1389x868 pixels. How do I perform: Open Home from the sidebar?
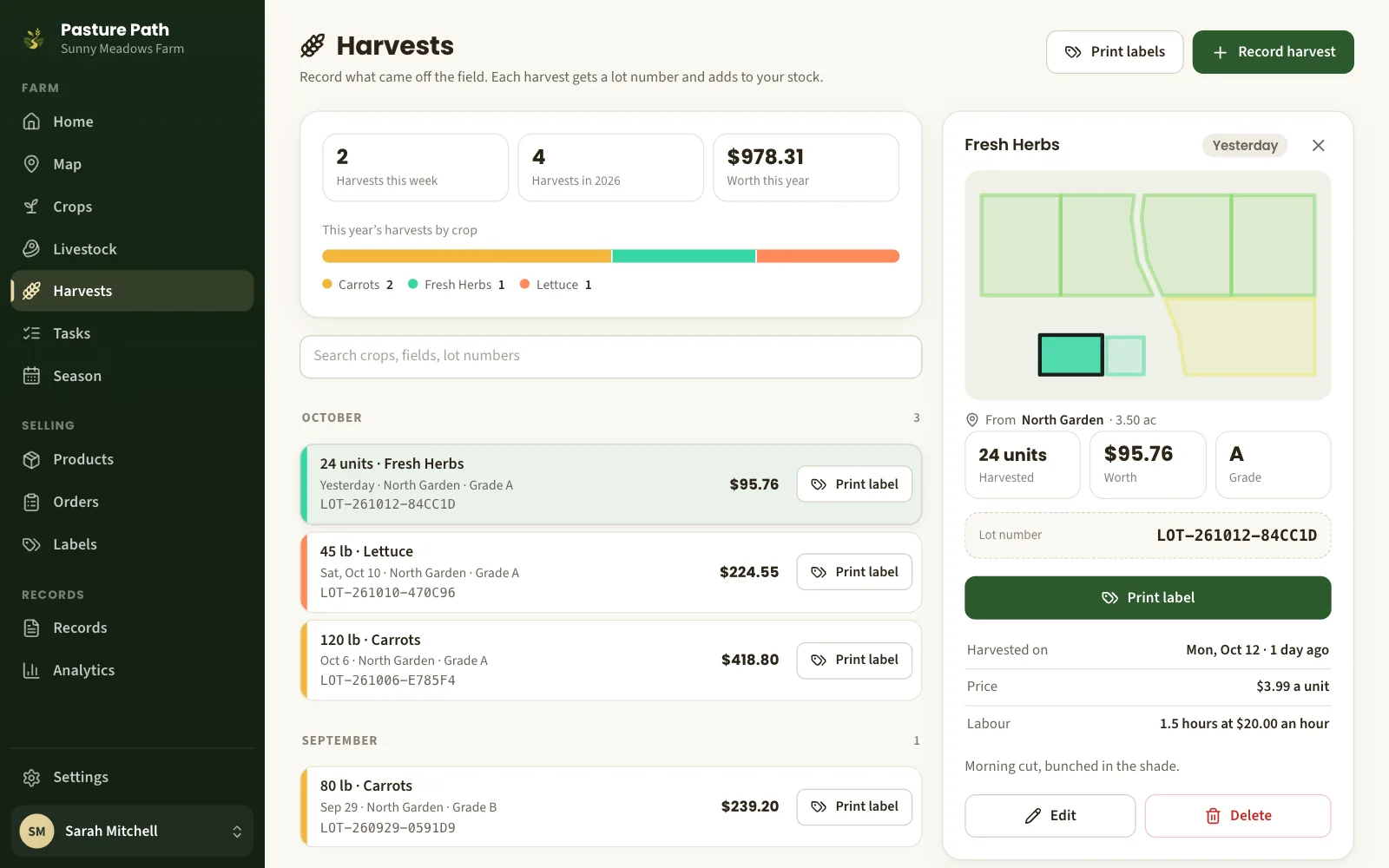point(132,122)
